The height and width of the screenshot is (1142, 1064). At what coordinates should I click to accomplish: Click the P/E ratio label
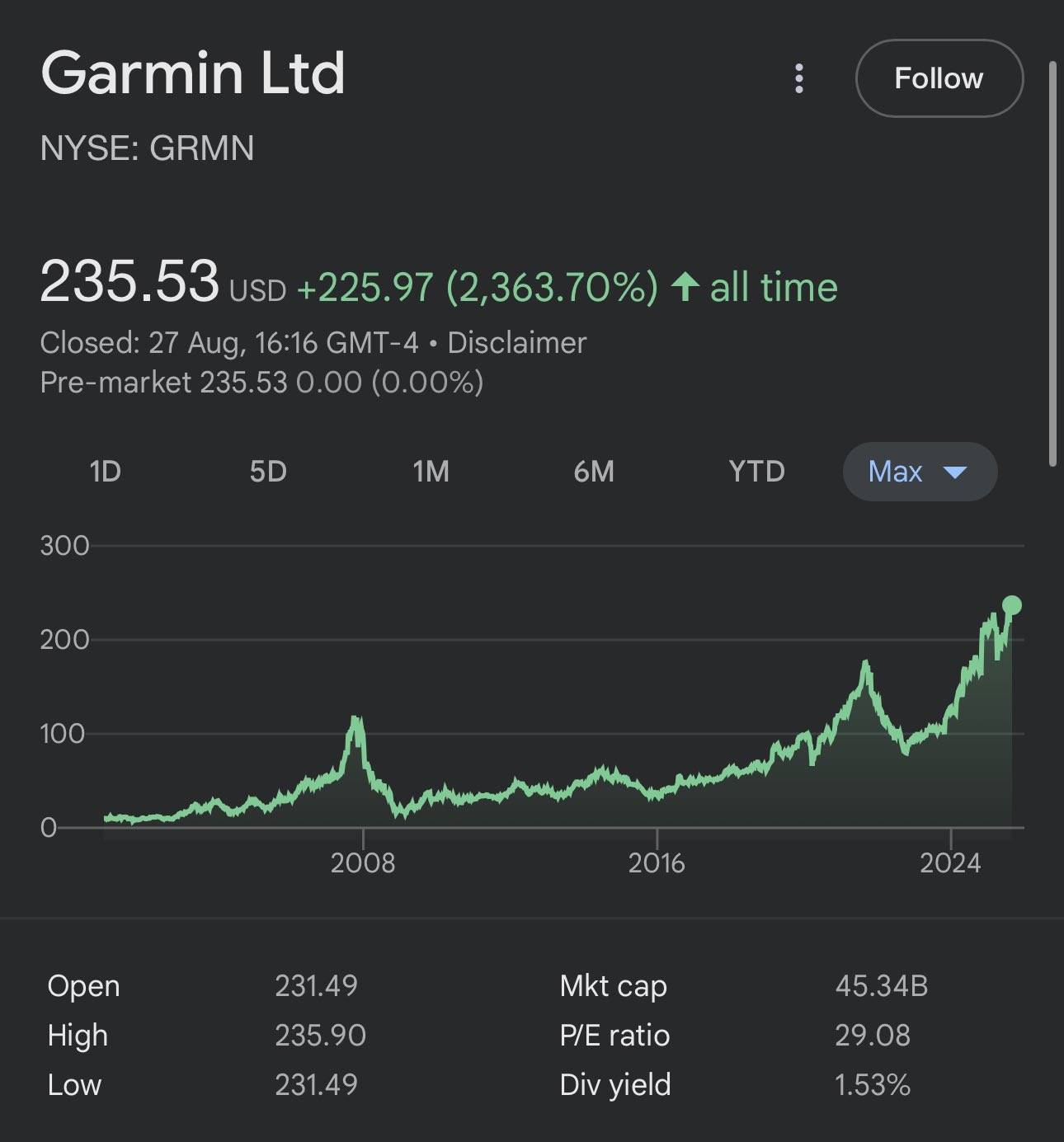(x=614, y=1035)
